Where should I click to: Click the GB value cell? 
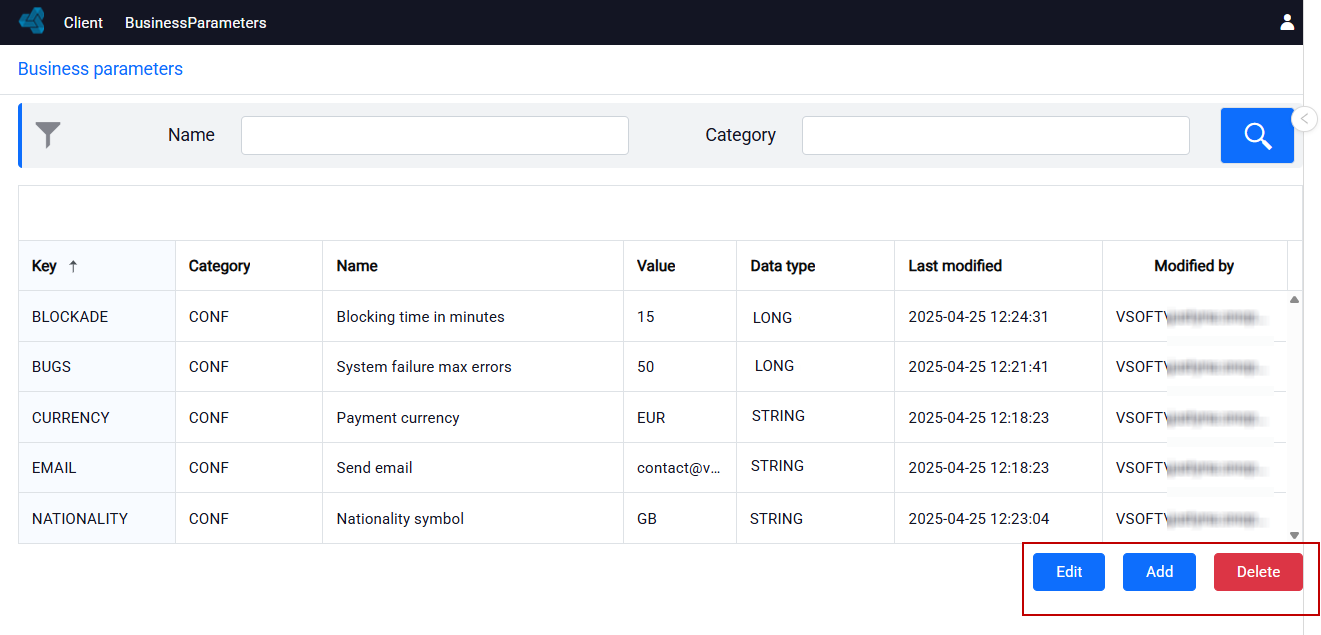click(680, 519)
